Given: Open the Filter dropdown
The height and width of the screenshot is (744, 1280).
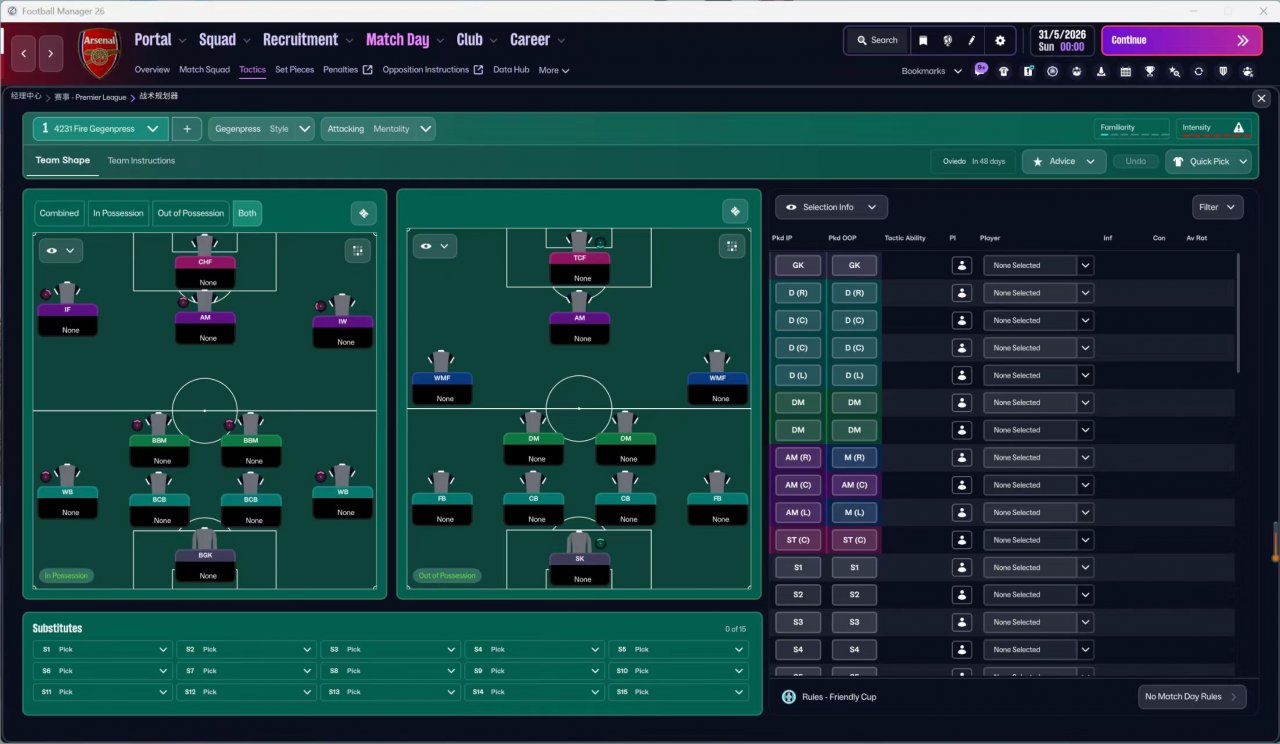Looking at the screenshot, I should (1218, 207).
